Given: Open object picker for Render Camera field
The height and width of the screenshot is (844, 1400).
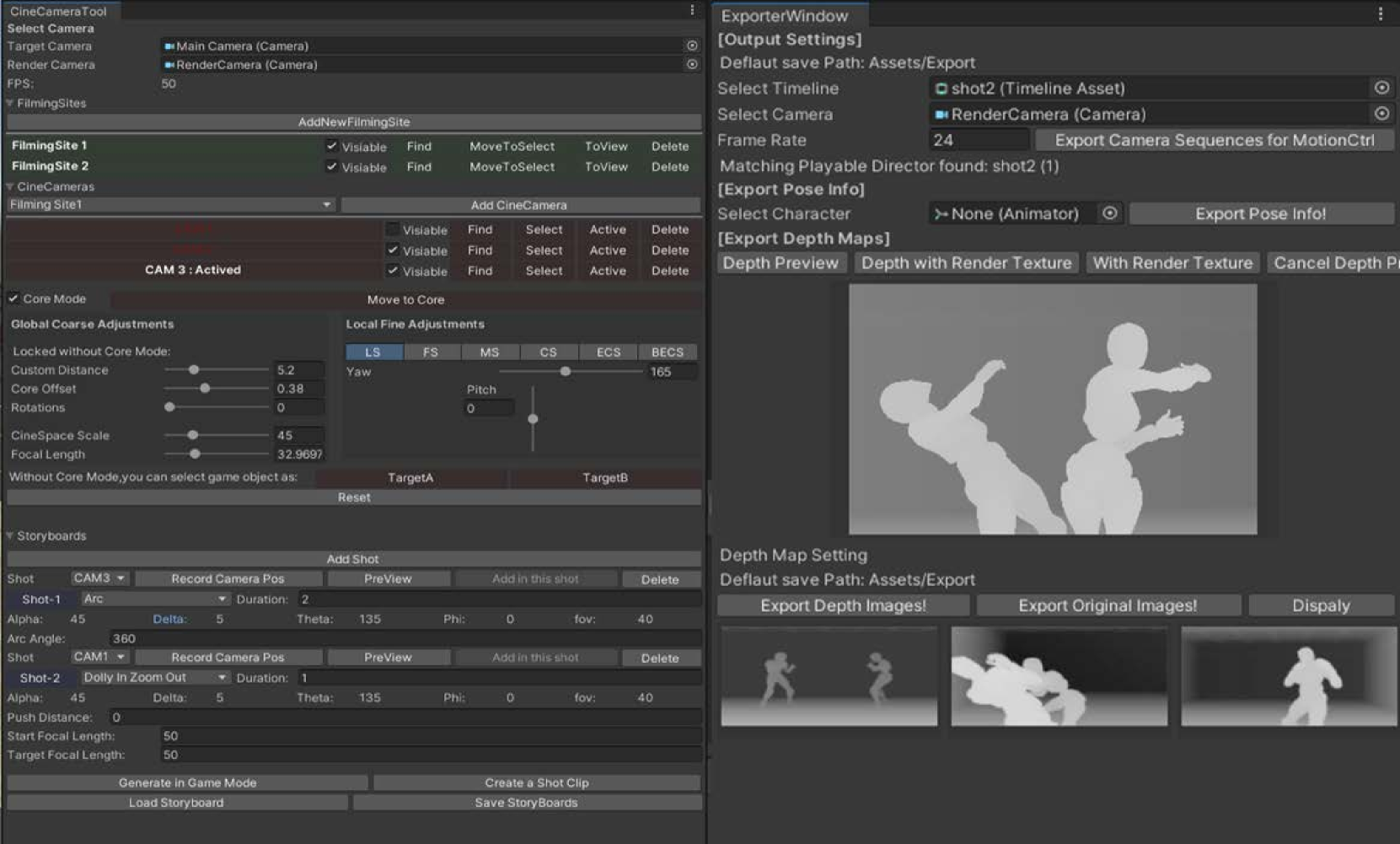Looking at the screenshot, I should [692, 64].
